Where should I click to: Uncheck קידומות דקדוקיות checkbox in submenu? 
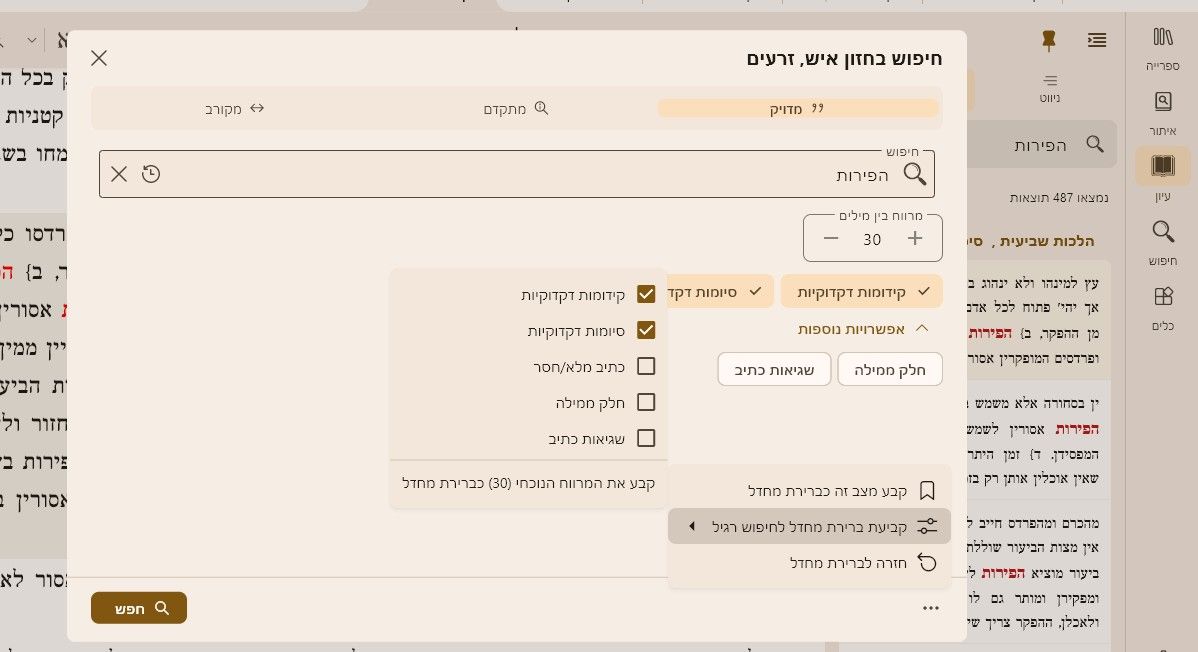646,294
